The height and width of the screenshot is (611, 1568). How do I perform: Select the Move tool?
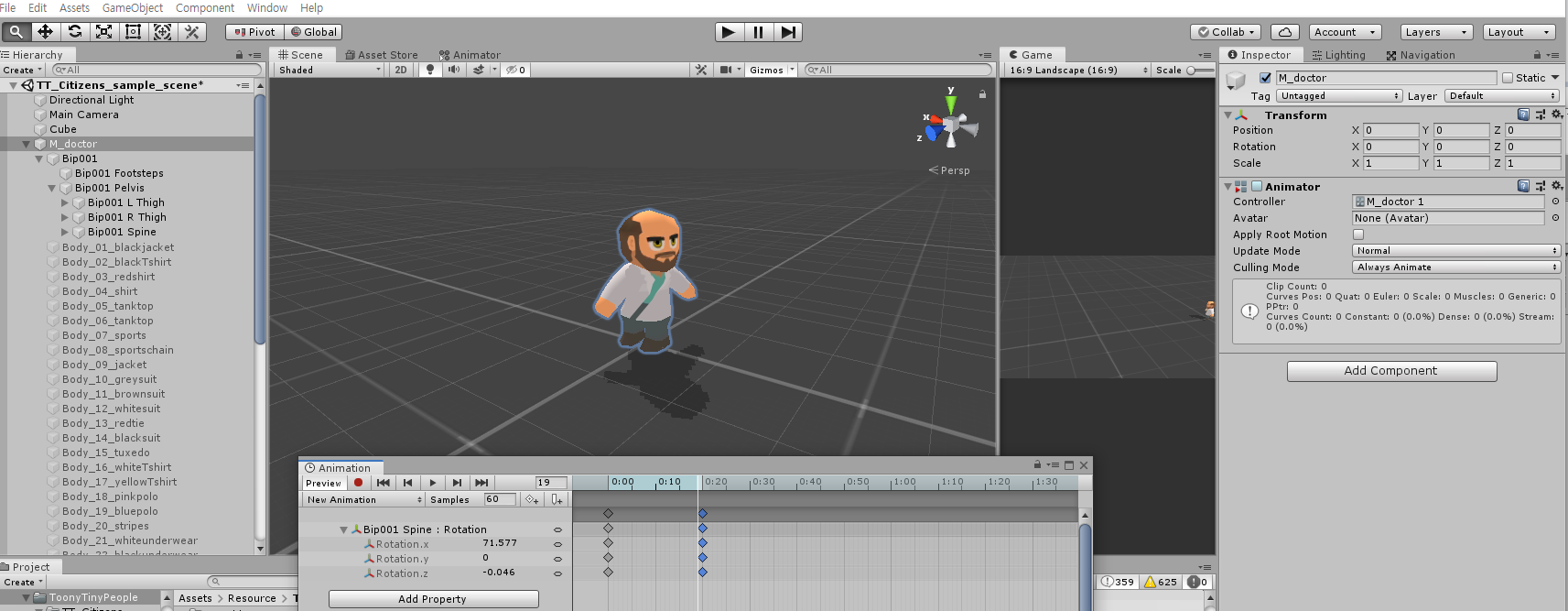coord(45,32)
